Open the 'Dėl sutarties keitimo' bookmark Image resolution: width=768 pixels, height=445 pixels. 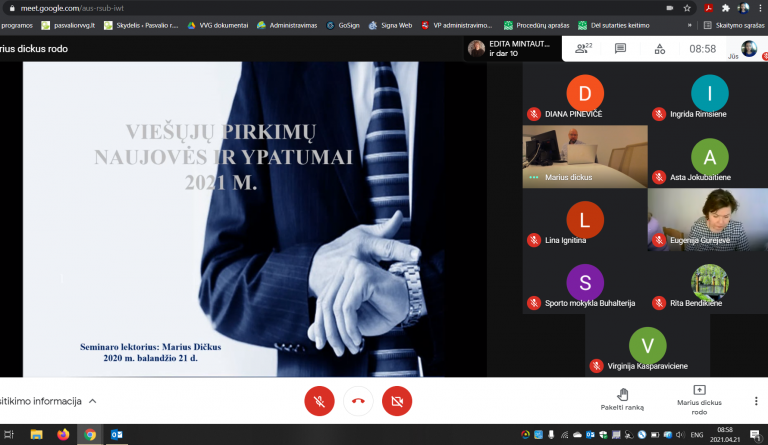pyautogui.click(x=614, y=25)
